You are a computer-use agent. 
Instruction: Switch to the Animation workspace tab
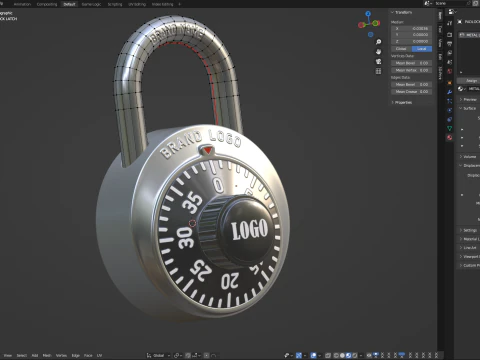click(x=22, y=4)
